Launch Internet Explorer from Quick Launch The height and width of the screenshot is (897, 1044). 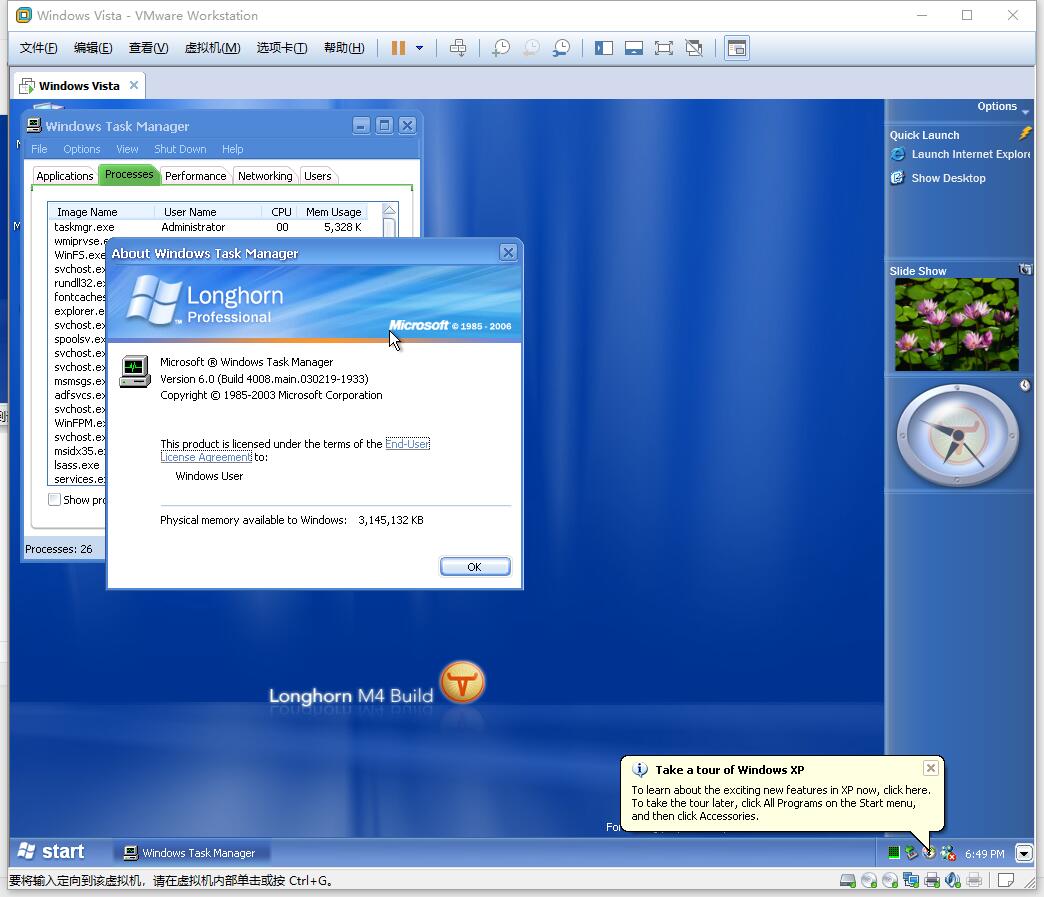(971, 154)
